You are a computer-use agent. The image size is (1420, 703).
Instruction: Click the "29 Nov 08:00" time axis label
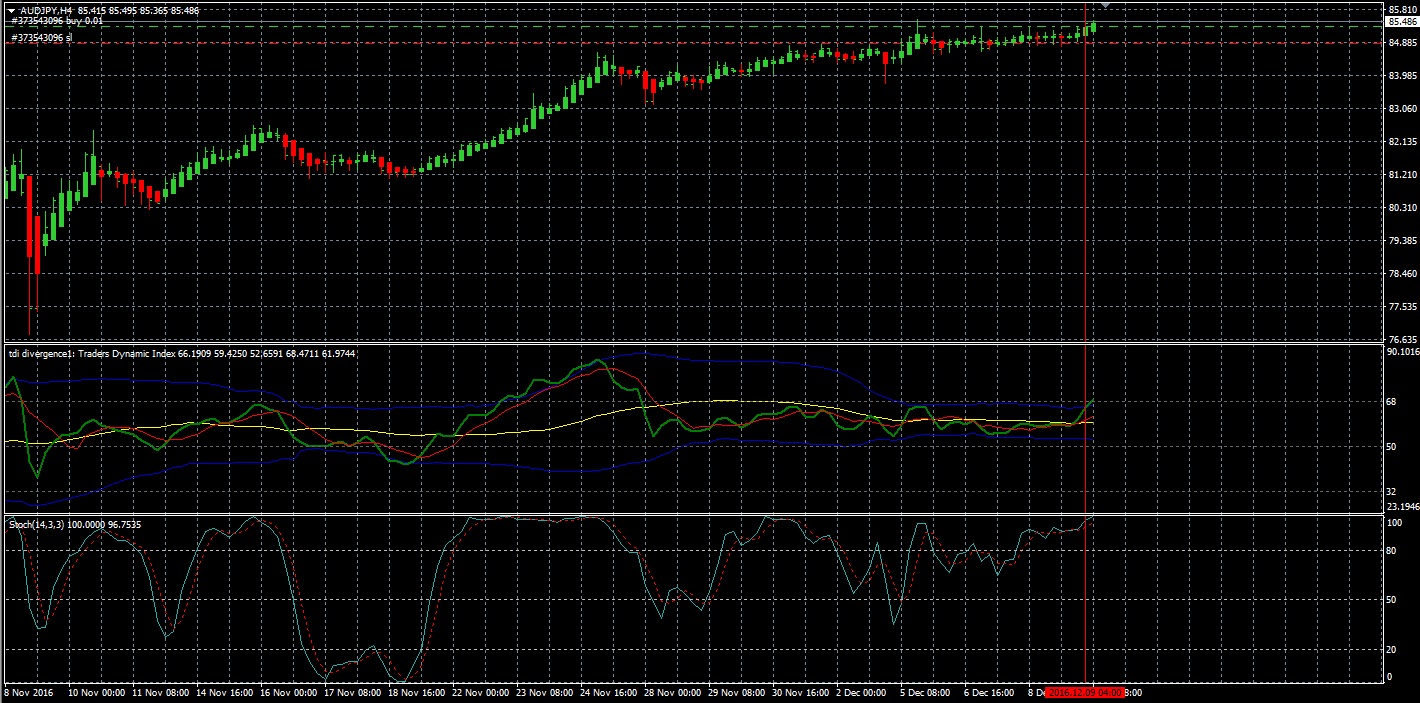[x=738, y=692]
